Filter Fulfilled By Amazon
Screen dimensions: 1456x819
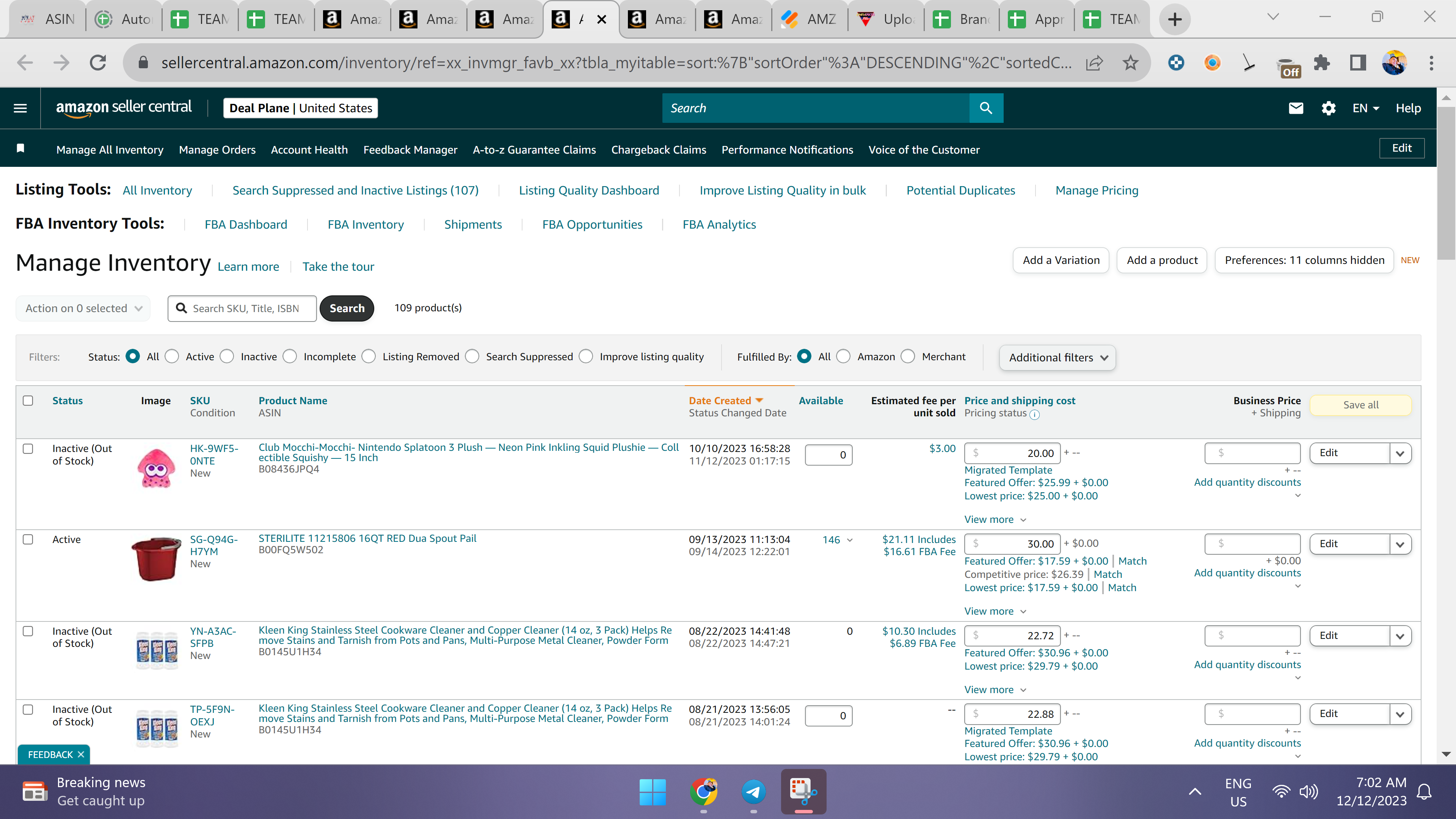tap(843, 357)
